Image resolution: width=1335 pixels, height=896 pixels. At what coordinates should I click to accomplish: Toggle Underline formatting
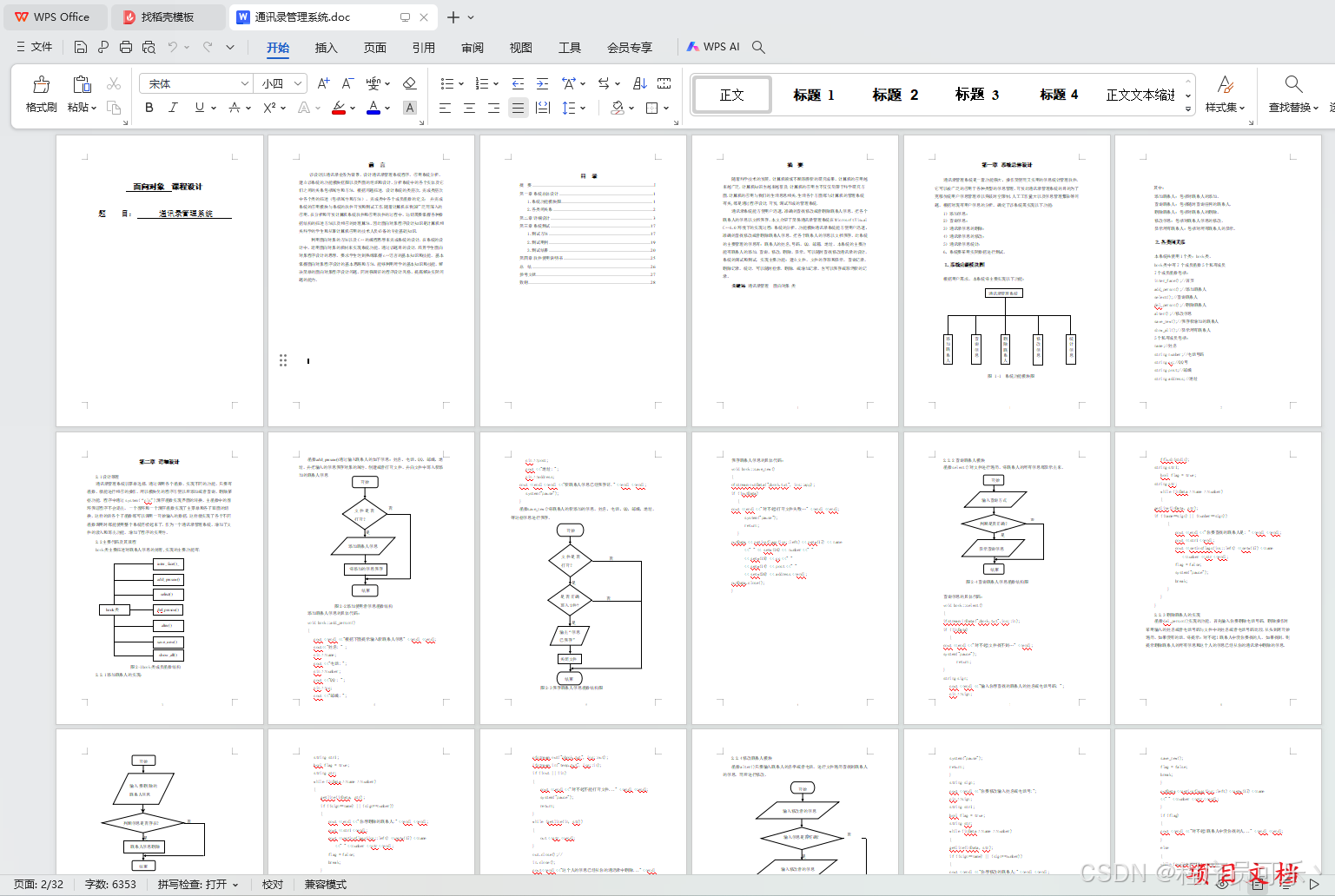click(x=200, y=108)
